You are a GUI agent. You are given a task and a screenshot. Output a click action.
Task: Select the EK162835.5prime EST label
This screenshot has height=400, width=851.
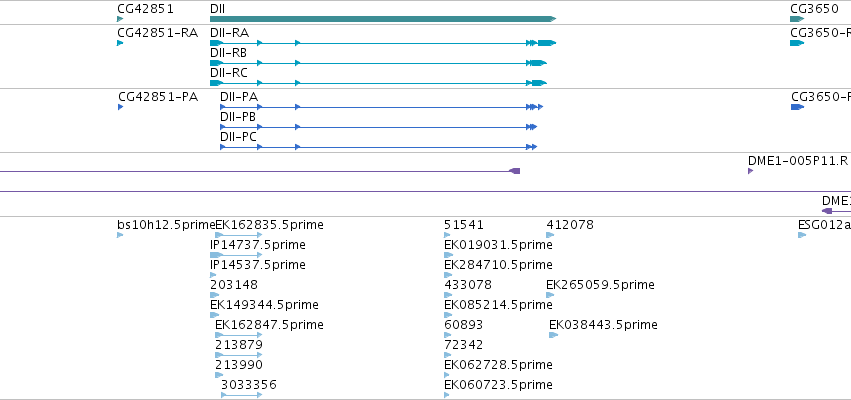coord(269,225)
